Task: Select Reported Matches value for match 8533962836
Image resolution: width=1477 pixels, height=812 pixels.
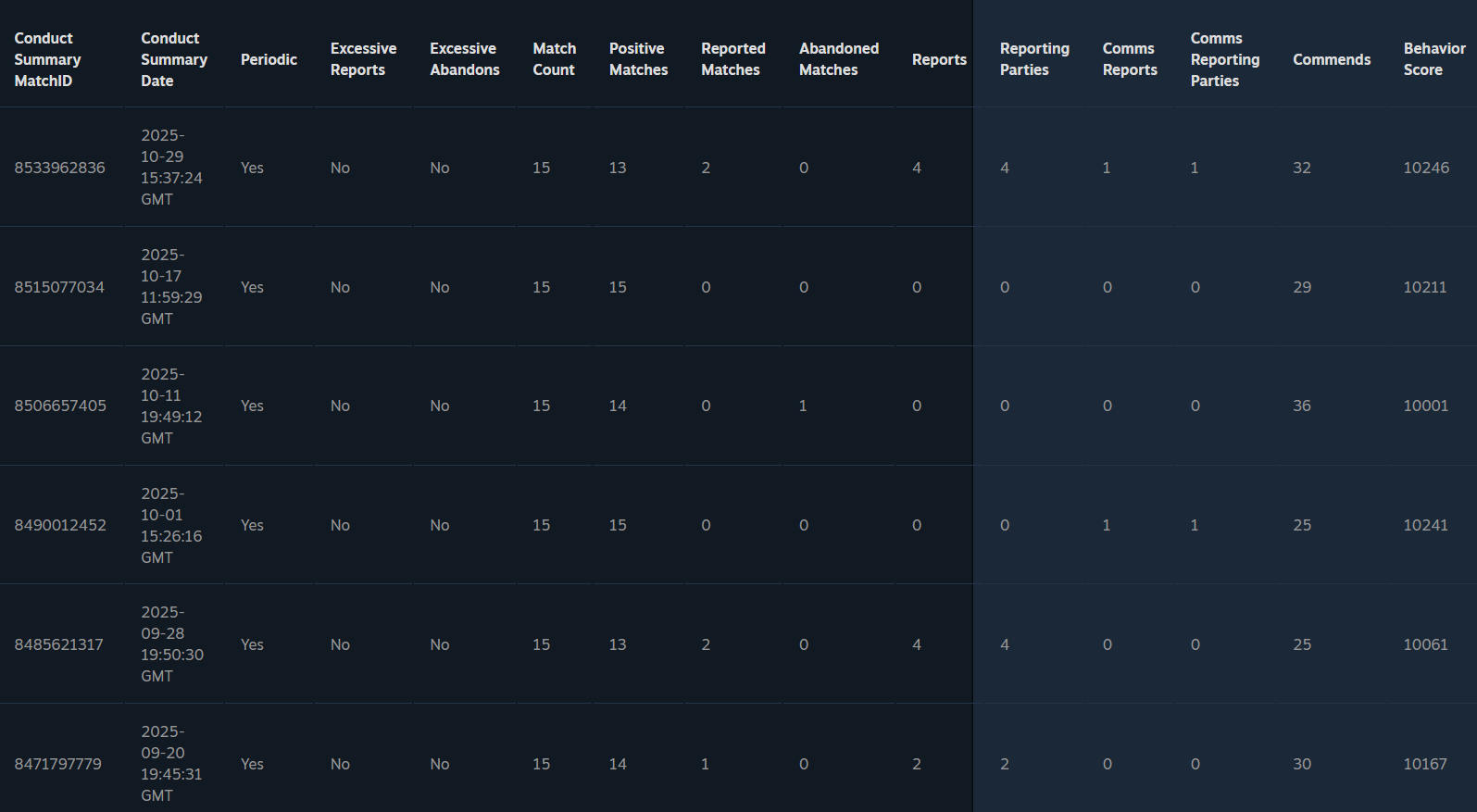Action: (706, 168)
